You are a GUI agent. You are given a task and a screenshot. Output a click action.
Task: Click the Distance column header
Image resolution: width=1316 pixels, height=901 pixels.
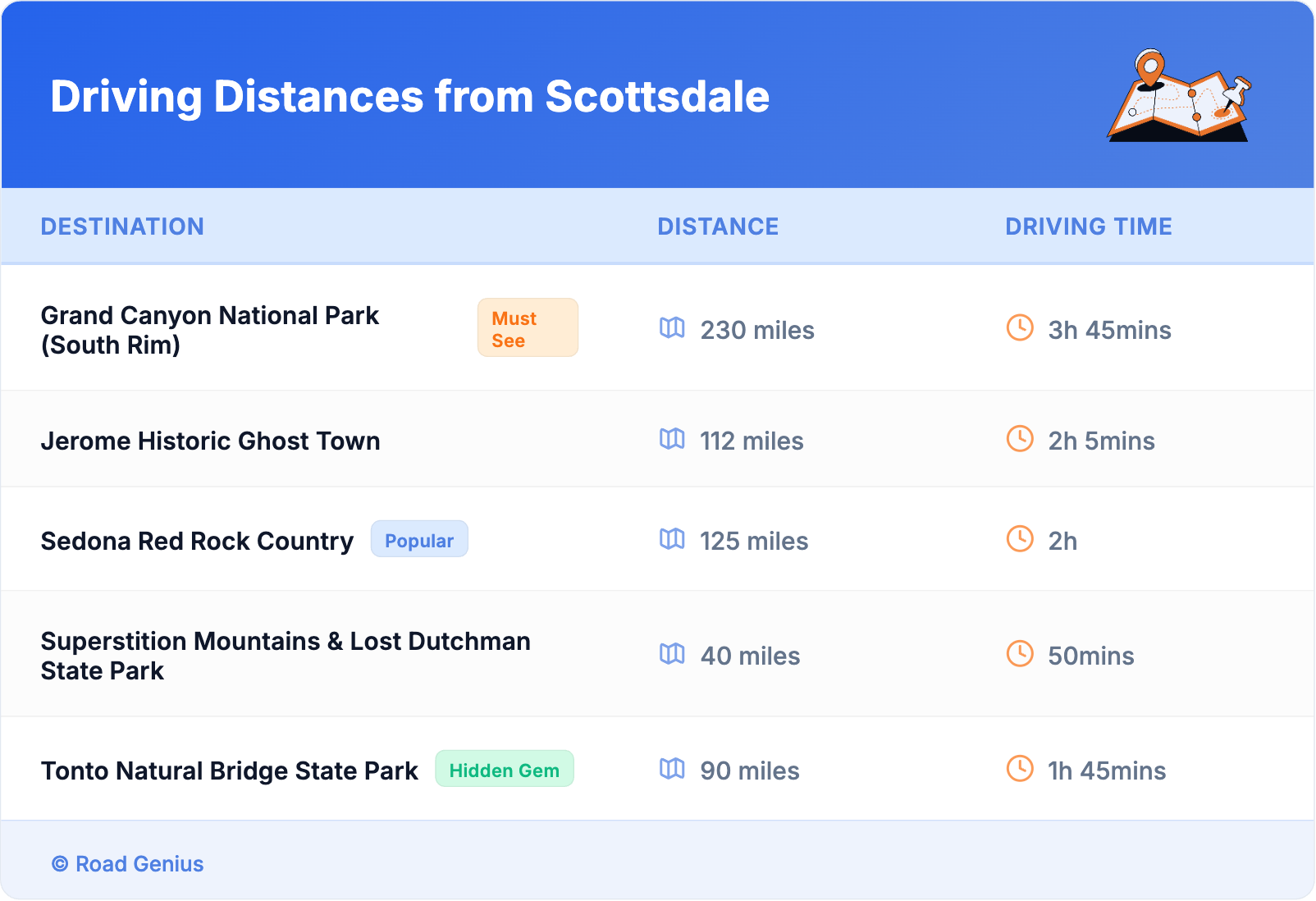pyautogui.click(x=718, y=226)
